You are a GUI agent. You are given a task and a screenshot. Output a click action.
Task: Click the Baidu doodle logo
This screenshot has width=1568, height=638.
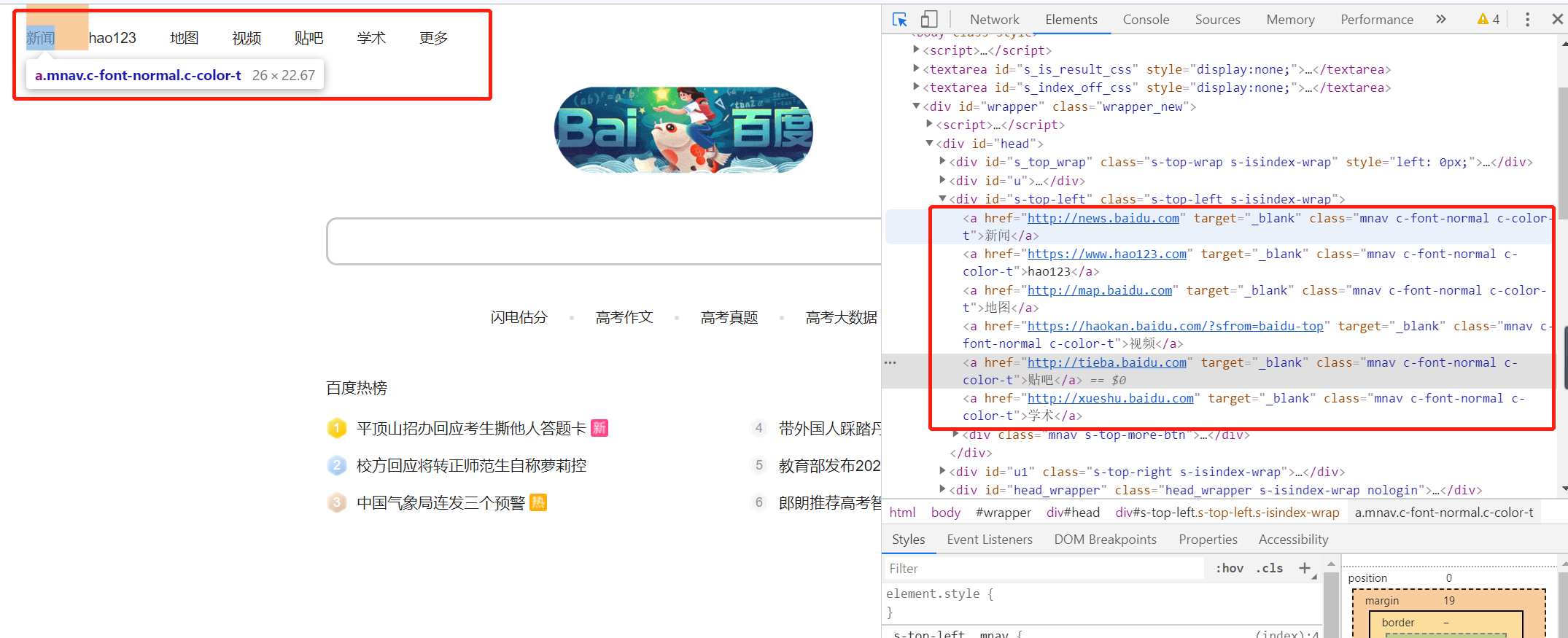pyautogui.click(x=683, y=130)
